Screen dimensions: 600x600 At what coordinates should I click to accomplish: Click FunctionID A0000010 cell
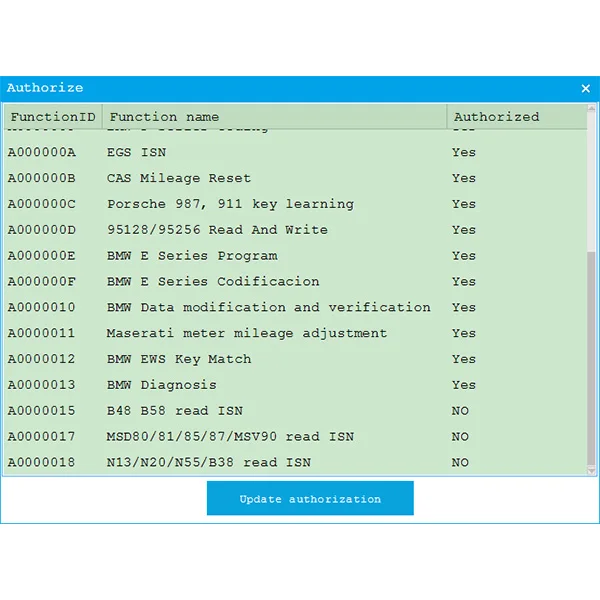tap(42, 307)
